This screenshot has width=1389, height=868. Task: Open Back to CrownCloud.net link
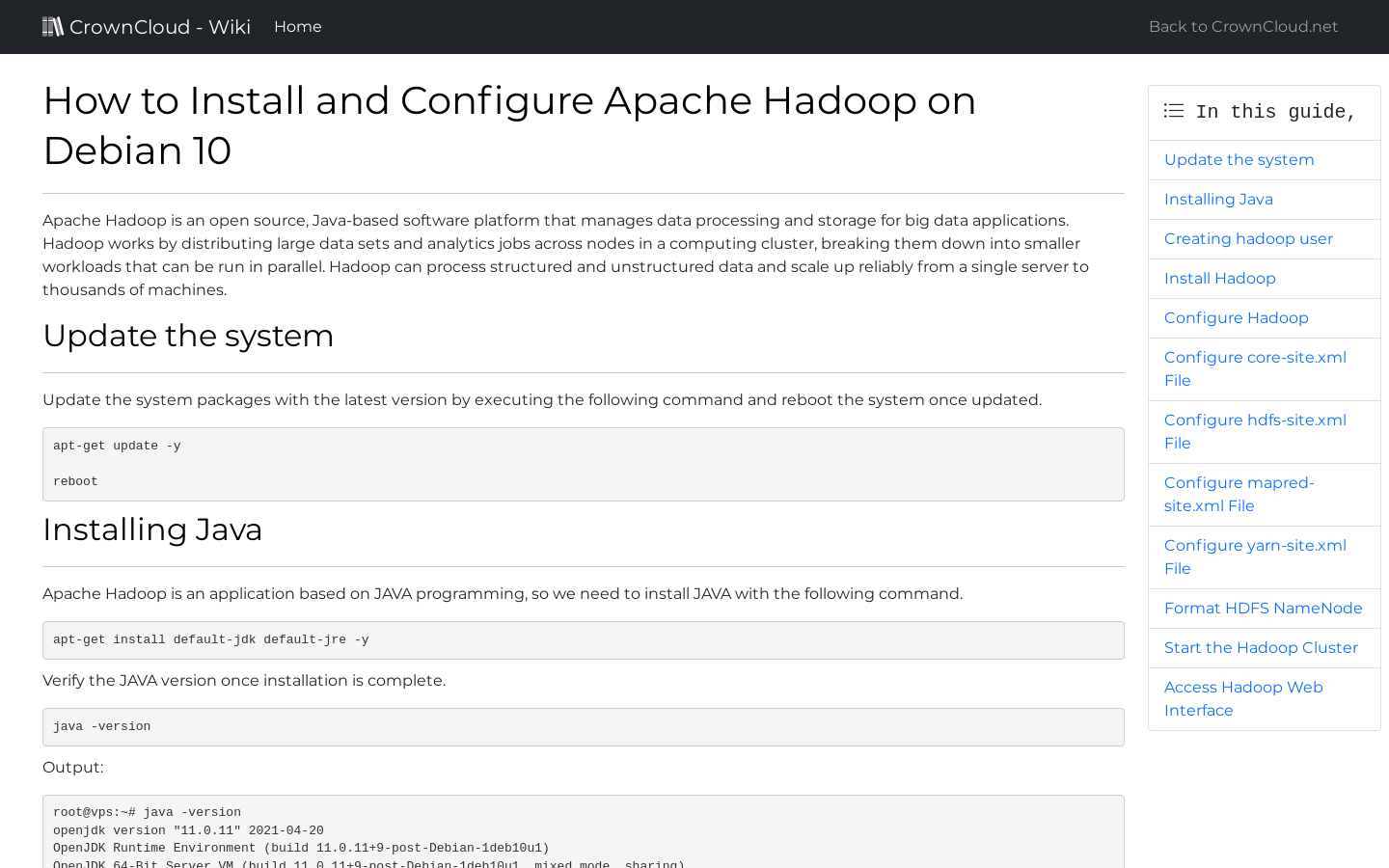tap(1243, 27)
